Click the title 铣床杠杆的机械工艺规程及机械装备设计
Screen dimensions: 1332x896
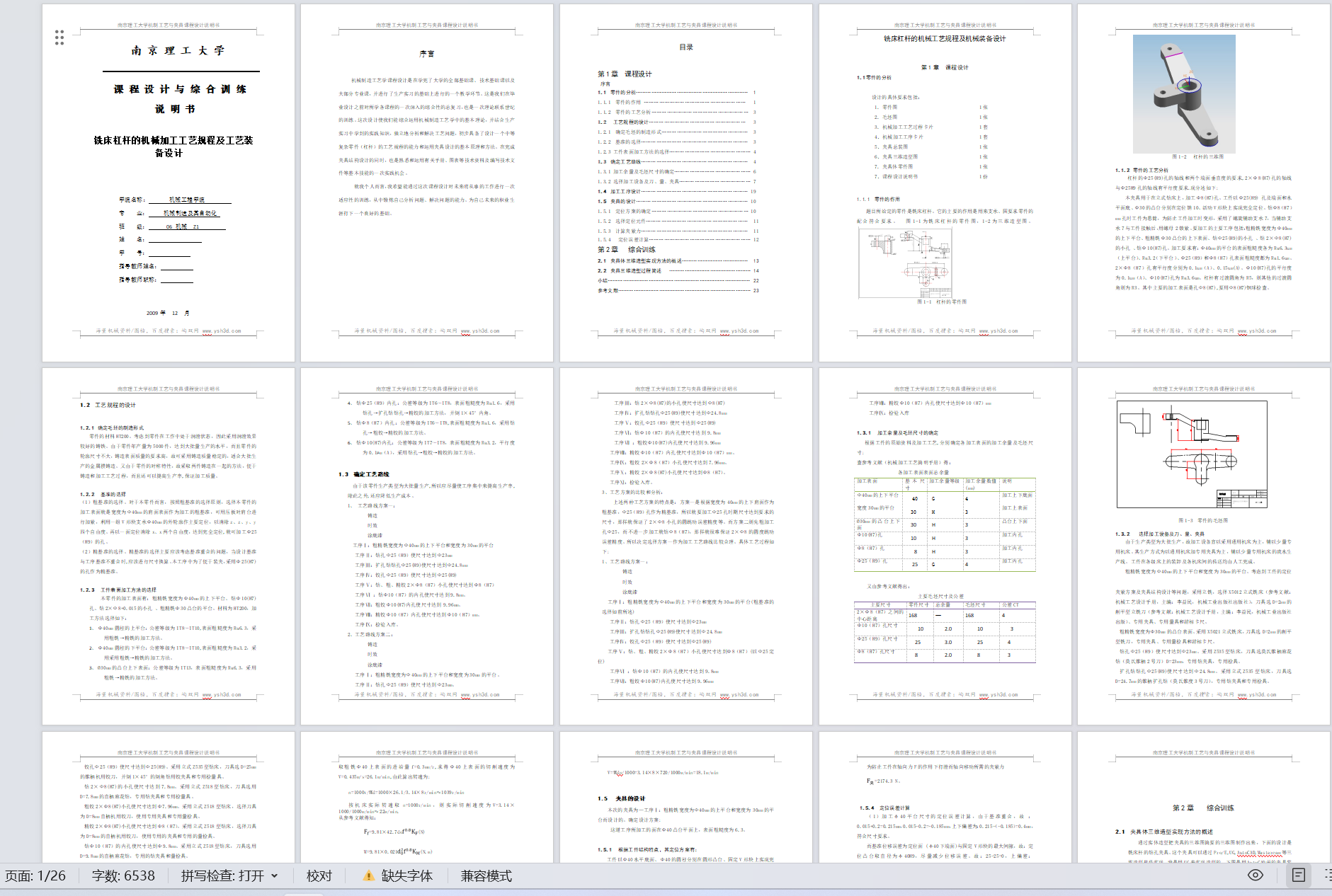945,39
